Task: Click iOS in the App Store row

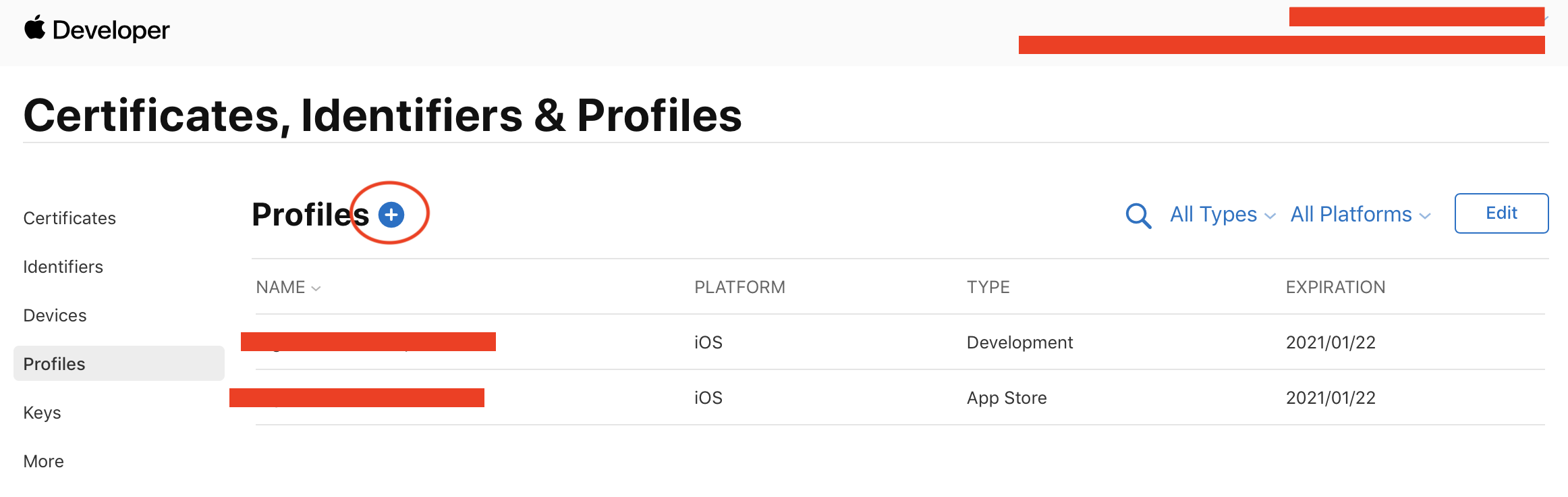Action: tap(708, 398)
